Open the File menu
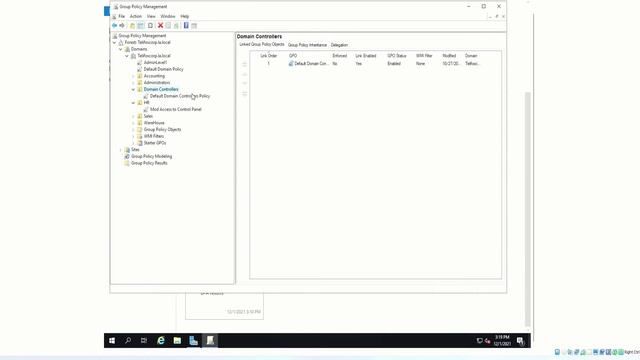The image size is (640, 360). pos(122,16)
